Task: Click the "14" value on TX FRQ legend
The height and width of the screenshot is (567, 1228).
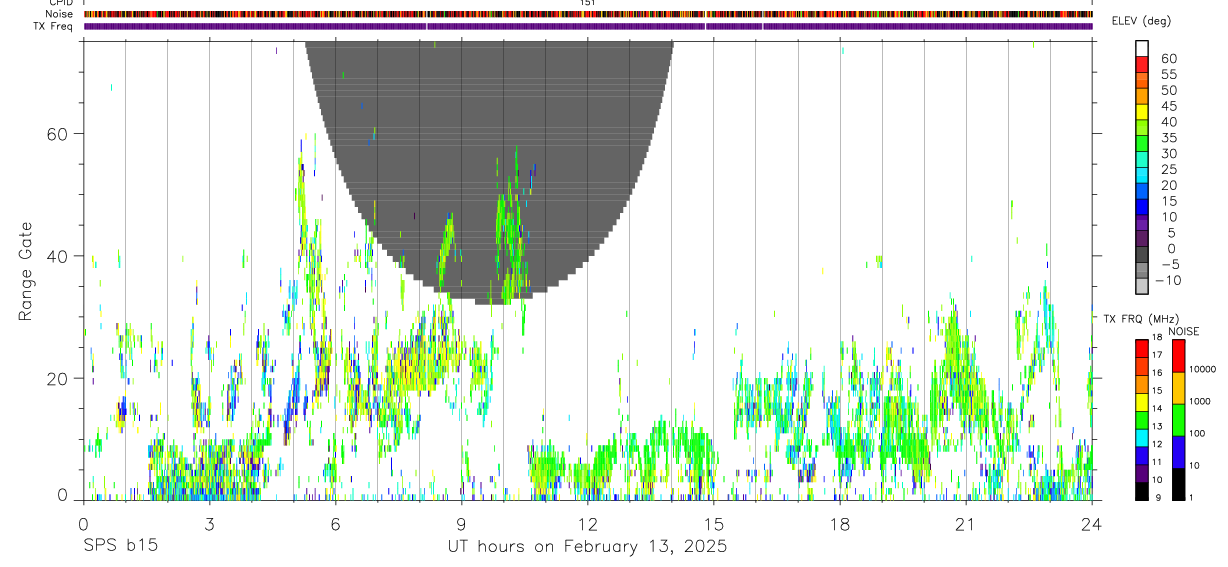Action: tap(1157, 409)
